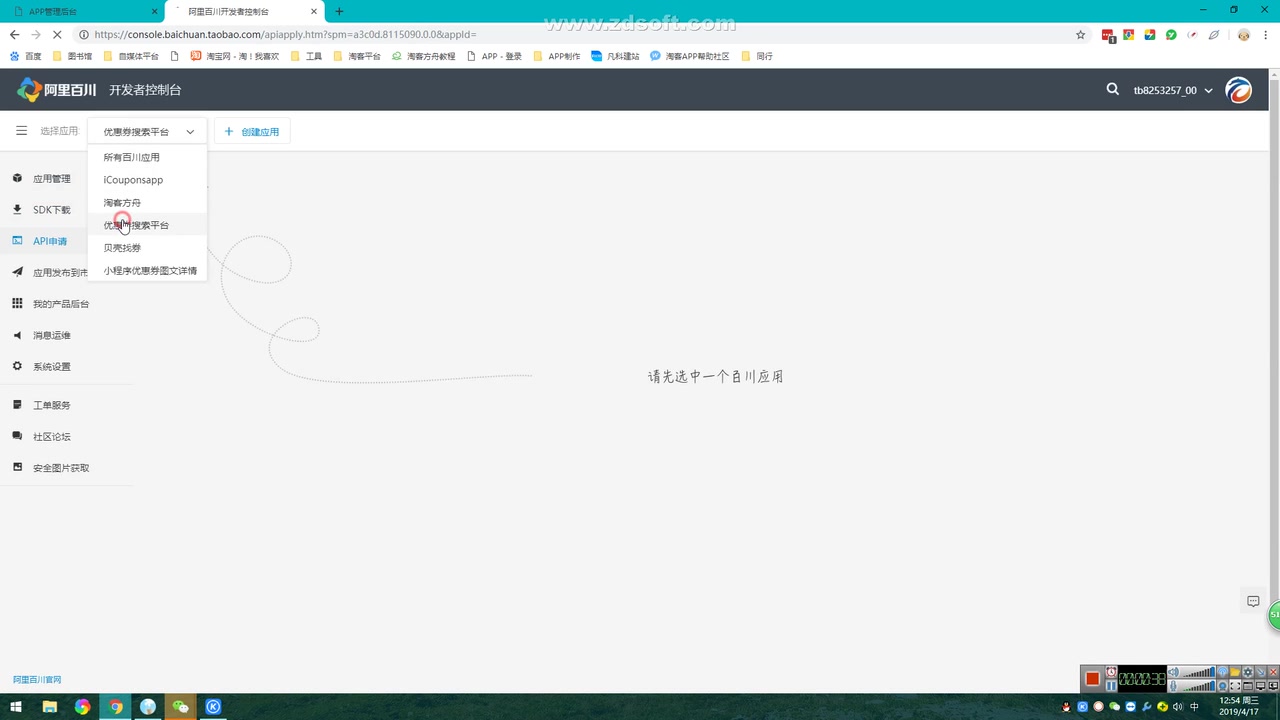Open the recorder settings gear
Screen dimensions: 1280x720
click(x=1248, y=672)
